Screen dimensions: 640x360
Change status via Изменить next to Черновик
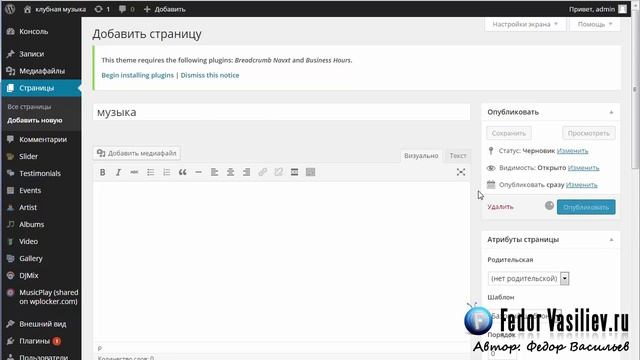(572, 151)
